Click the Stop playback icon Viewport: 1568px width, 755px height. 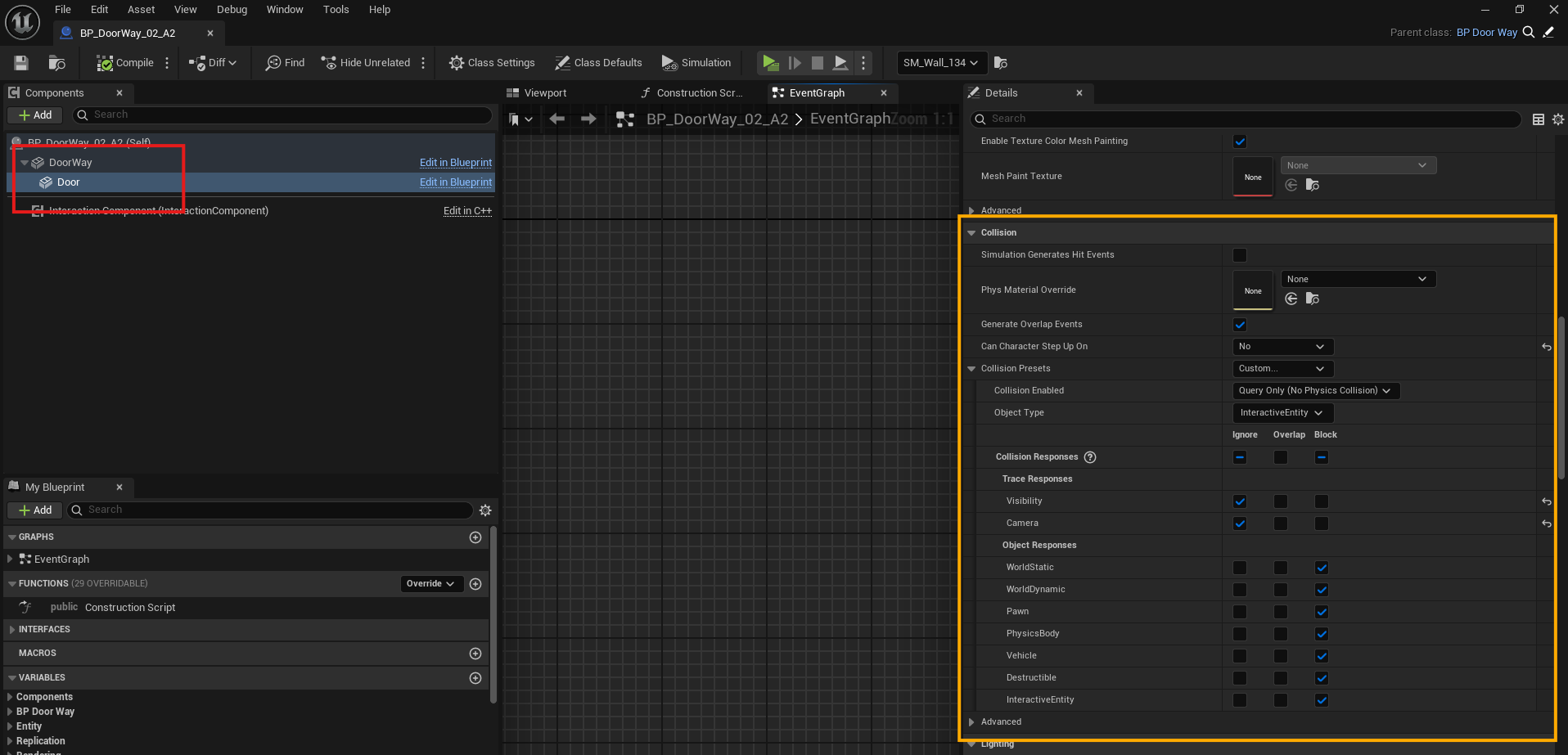coord(817,63)
